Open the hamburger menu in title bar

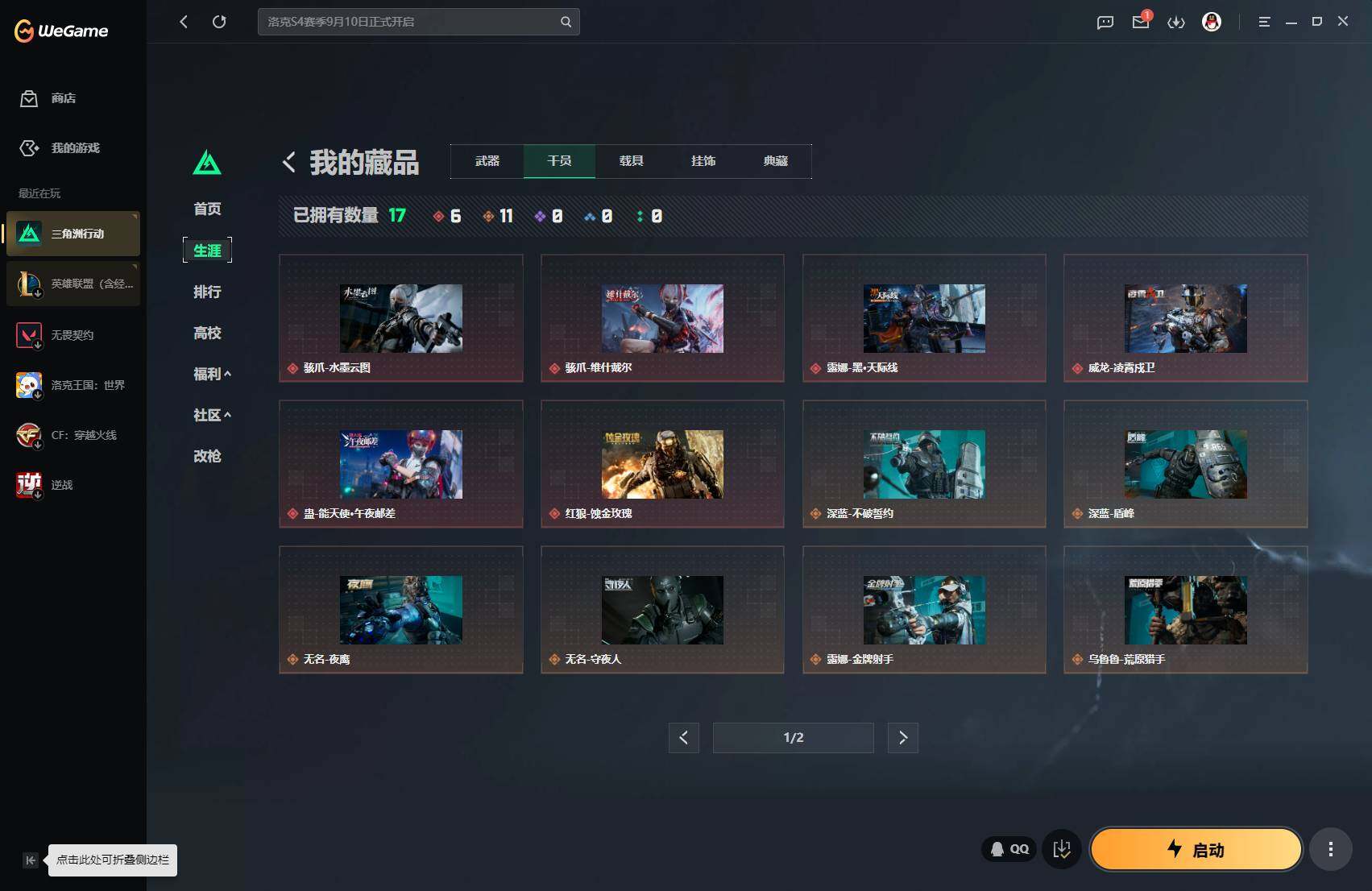(x=1264, y=22)
